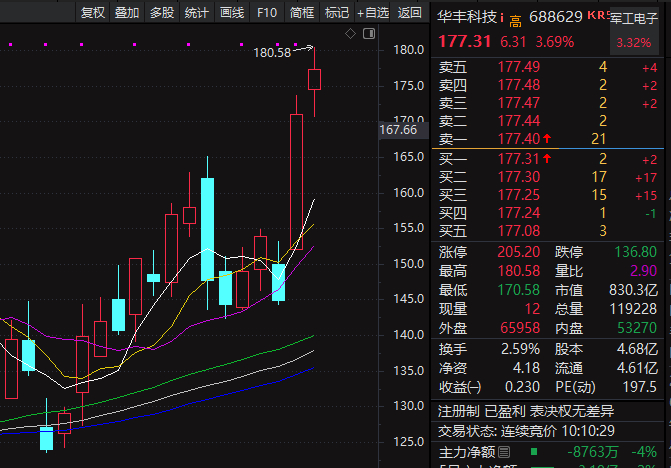Click 买三 price 177.25
Screen dimensions: 671x468
click(x=519, y=195)
